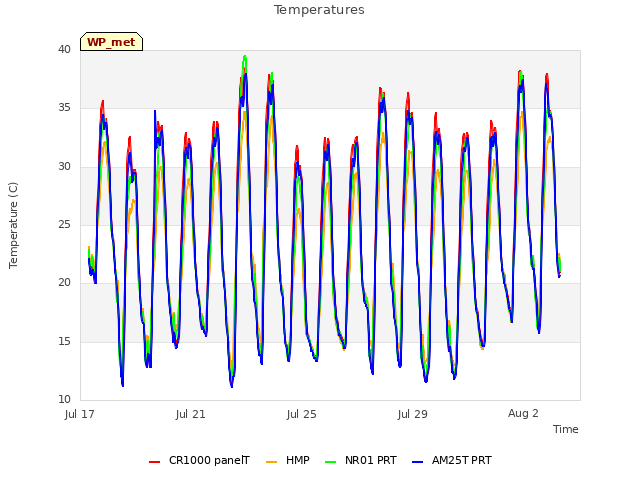Toggle the NR01 PRT legend entry
Image resolution: width=640 pixels, height=480 pixels.
click(361, 460)
